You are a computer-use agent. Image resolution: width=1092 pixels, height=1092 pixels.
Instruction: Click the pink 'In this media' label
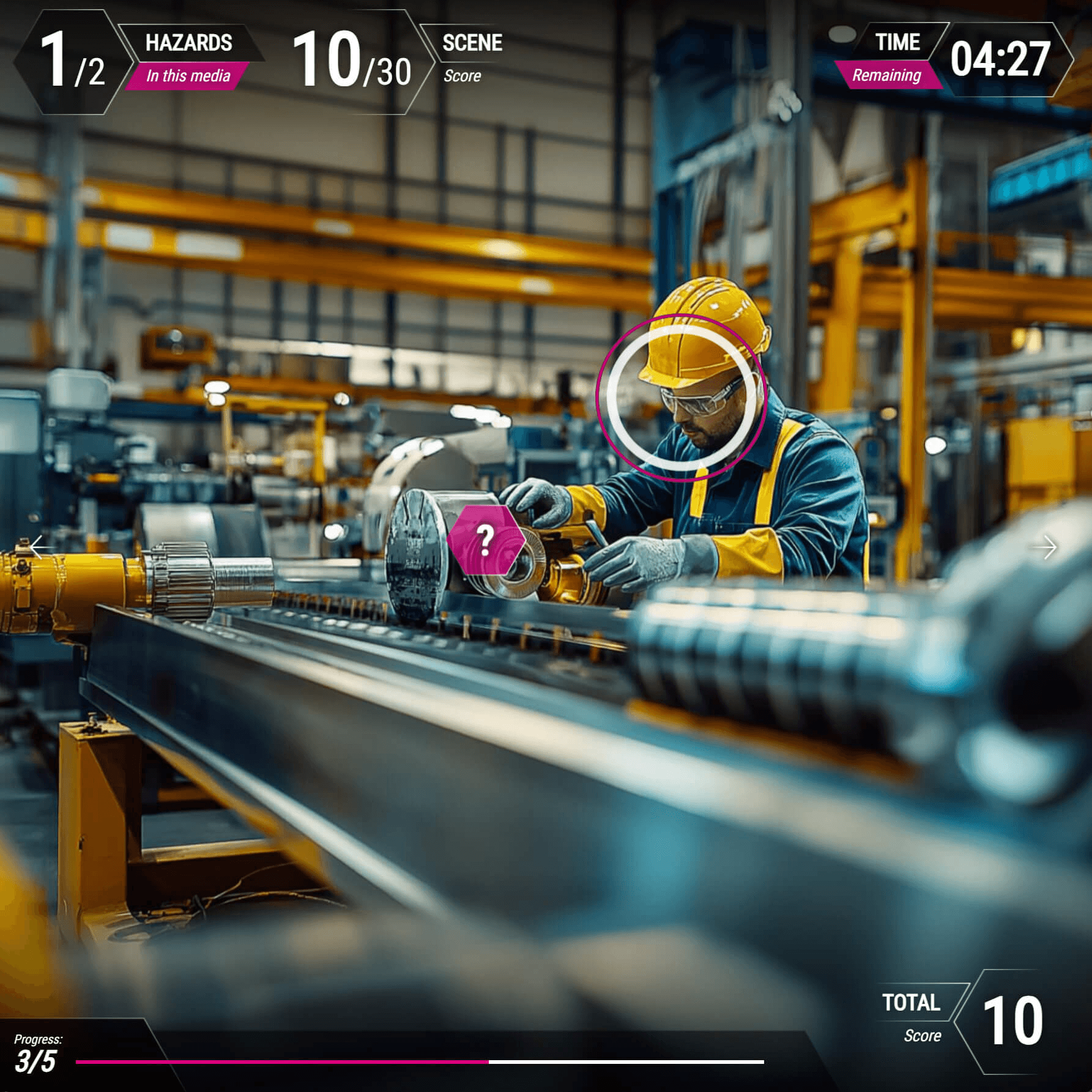pyautogui.click(x=188, y=76)
